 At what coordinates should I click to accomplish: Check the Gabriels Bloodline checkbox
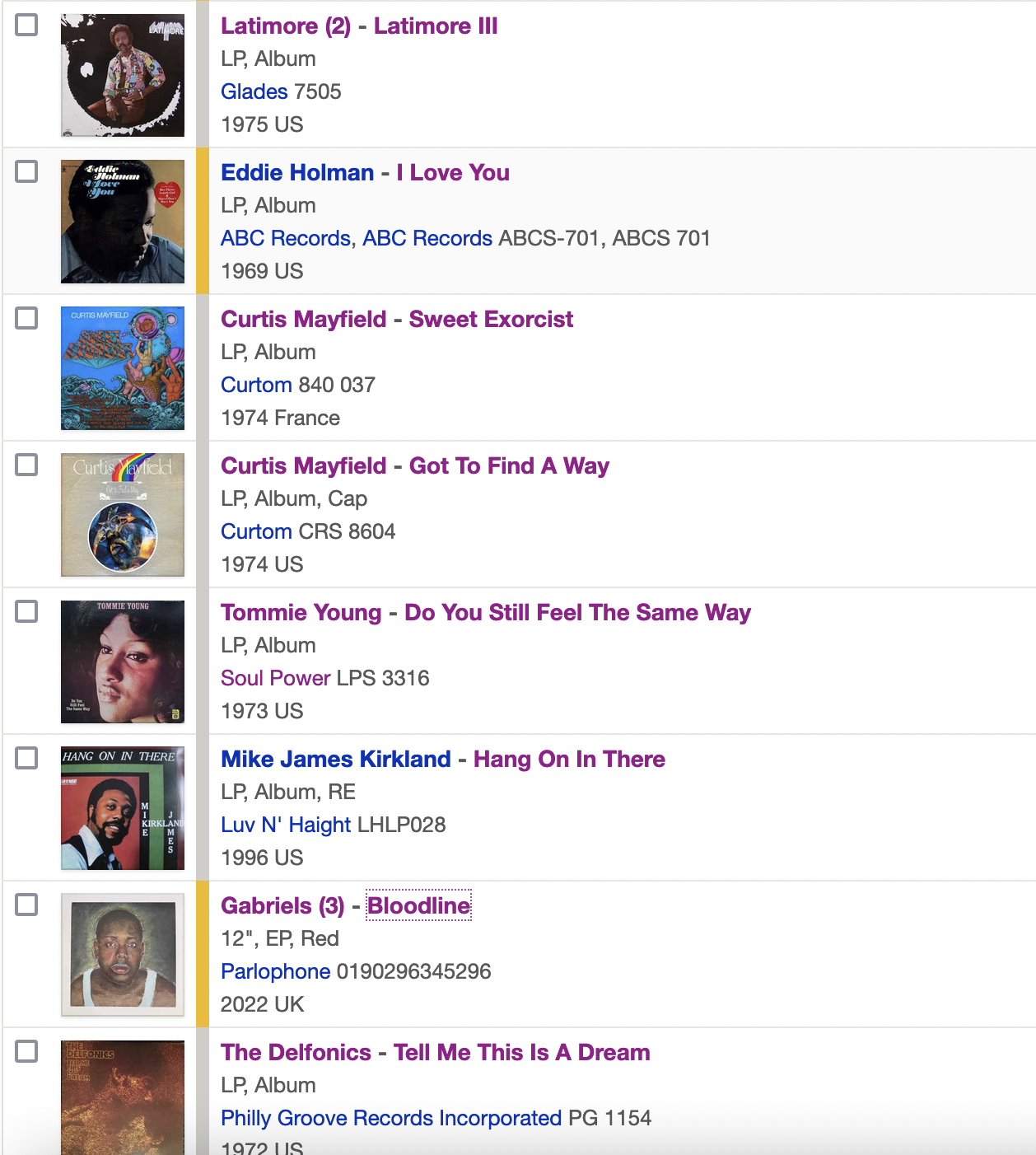27,905
